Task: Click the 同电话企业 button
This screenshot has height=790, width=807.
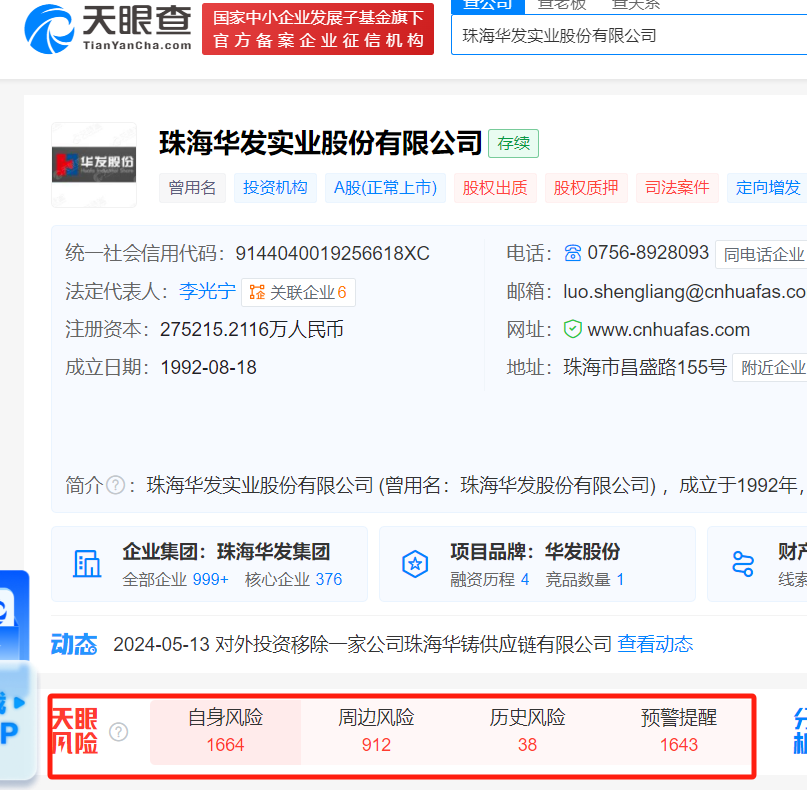Action: tap(763, 254)
